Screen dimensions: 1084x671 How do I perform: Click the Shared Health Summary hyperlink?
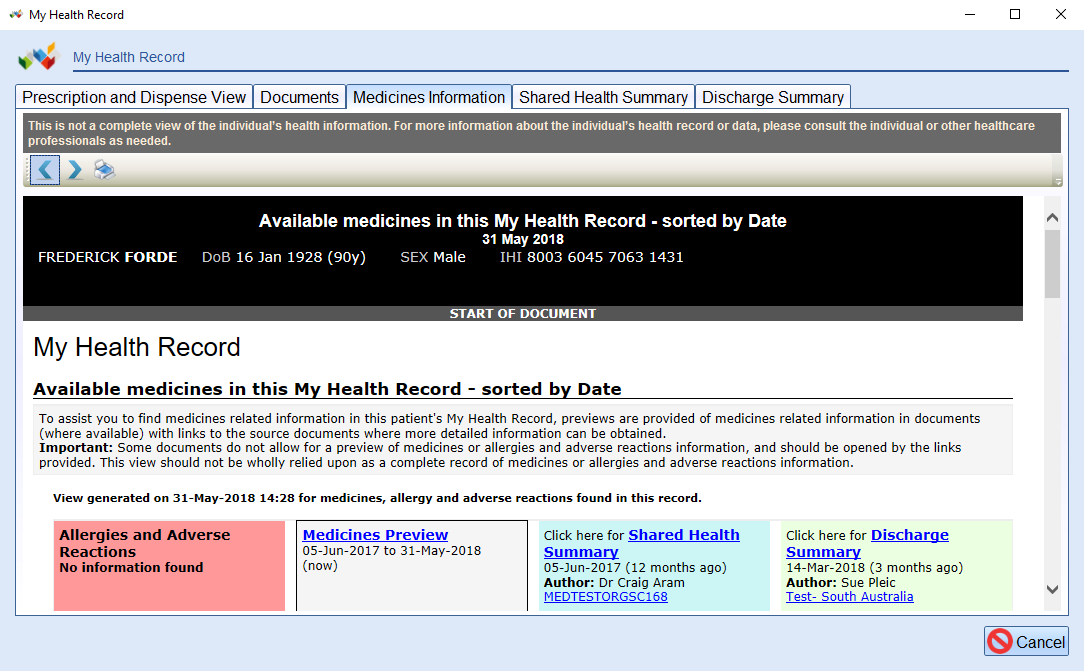coord(684,534)
